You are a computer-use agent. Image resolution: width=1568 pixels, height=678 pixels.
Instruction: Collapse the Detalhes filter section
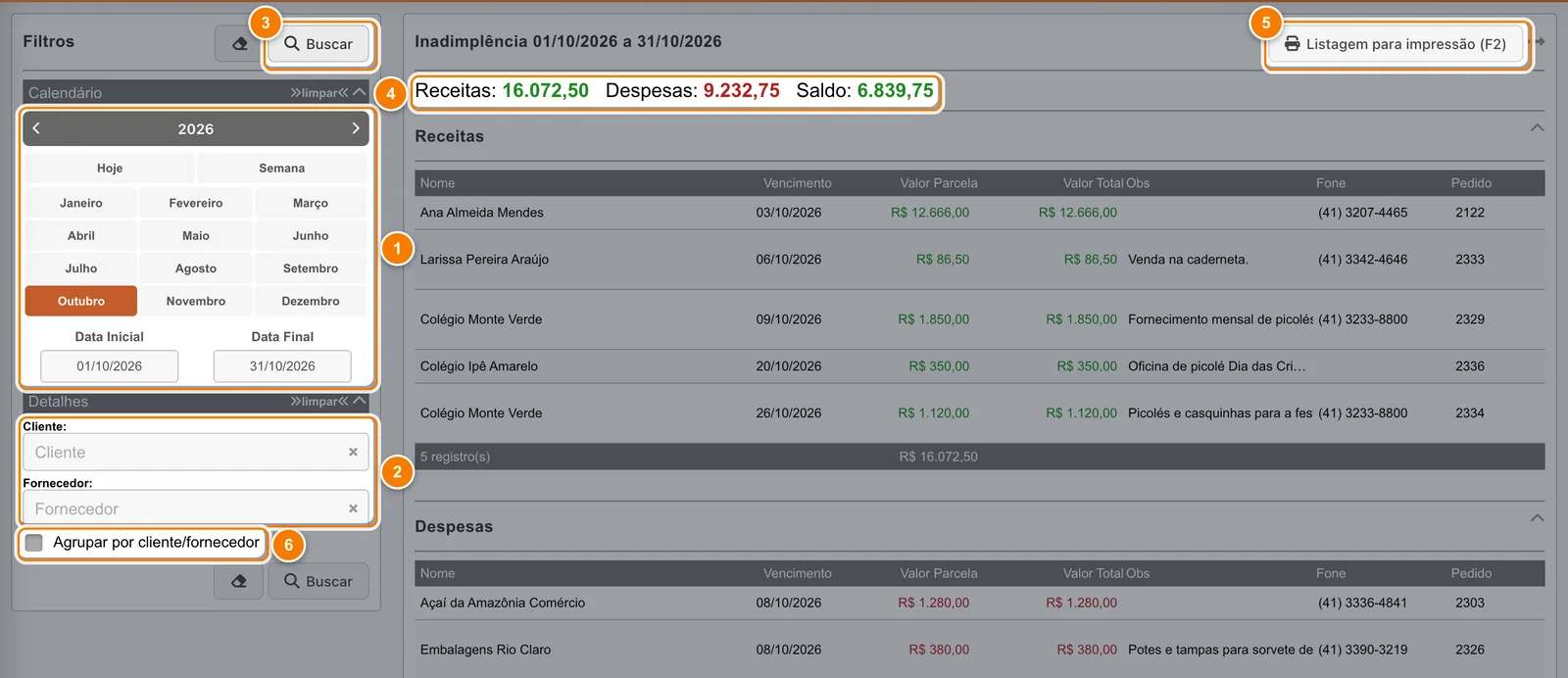point(359,401)
